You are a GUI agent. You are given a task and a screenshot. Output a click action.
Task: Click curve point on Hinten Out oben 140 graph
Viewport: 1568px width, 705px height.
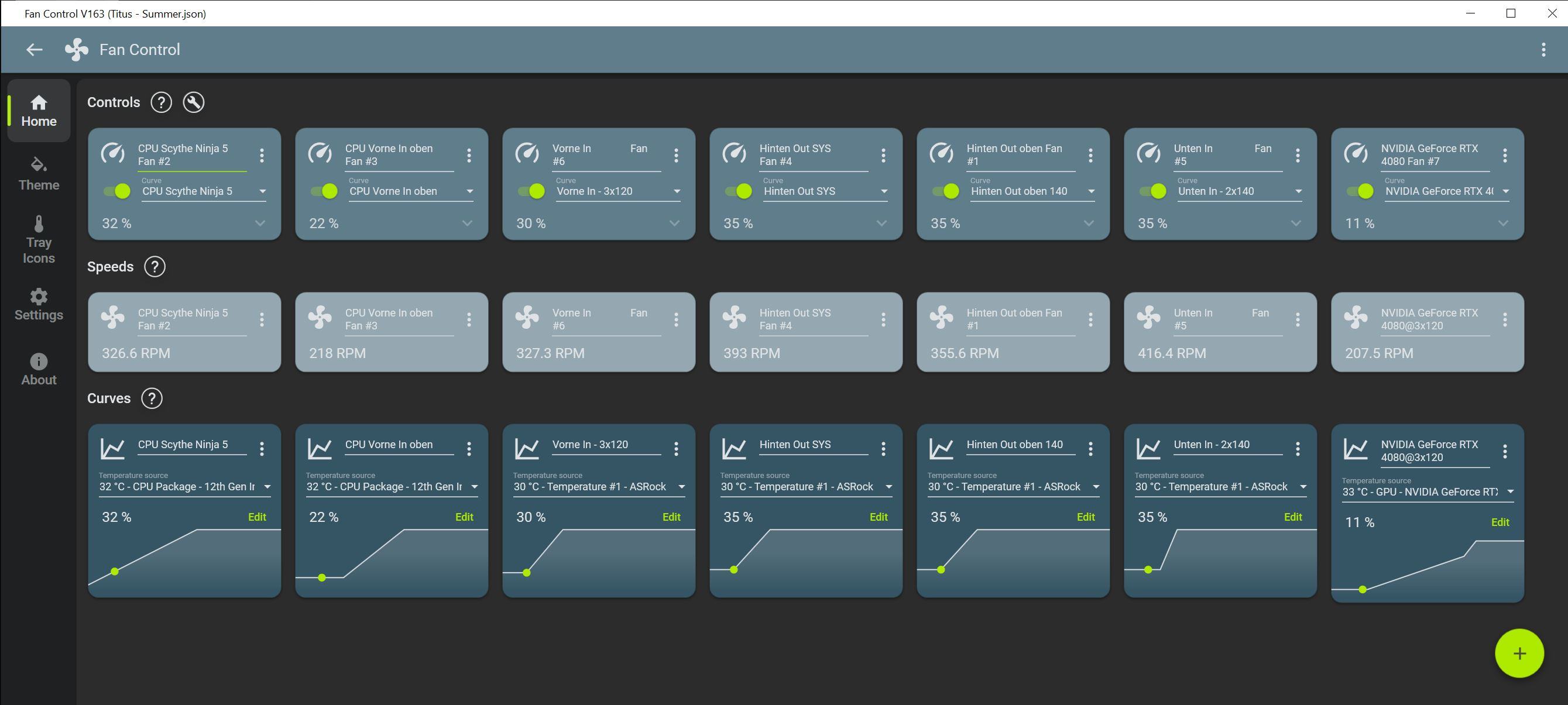(x=941, y=570)
